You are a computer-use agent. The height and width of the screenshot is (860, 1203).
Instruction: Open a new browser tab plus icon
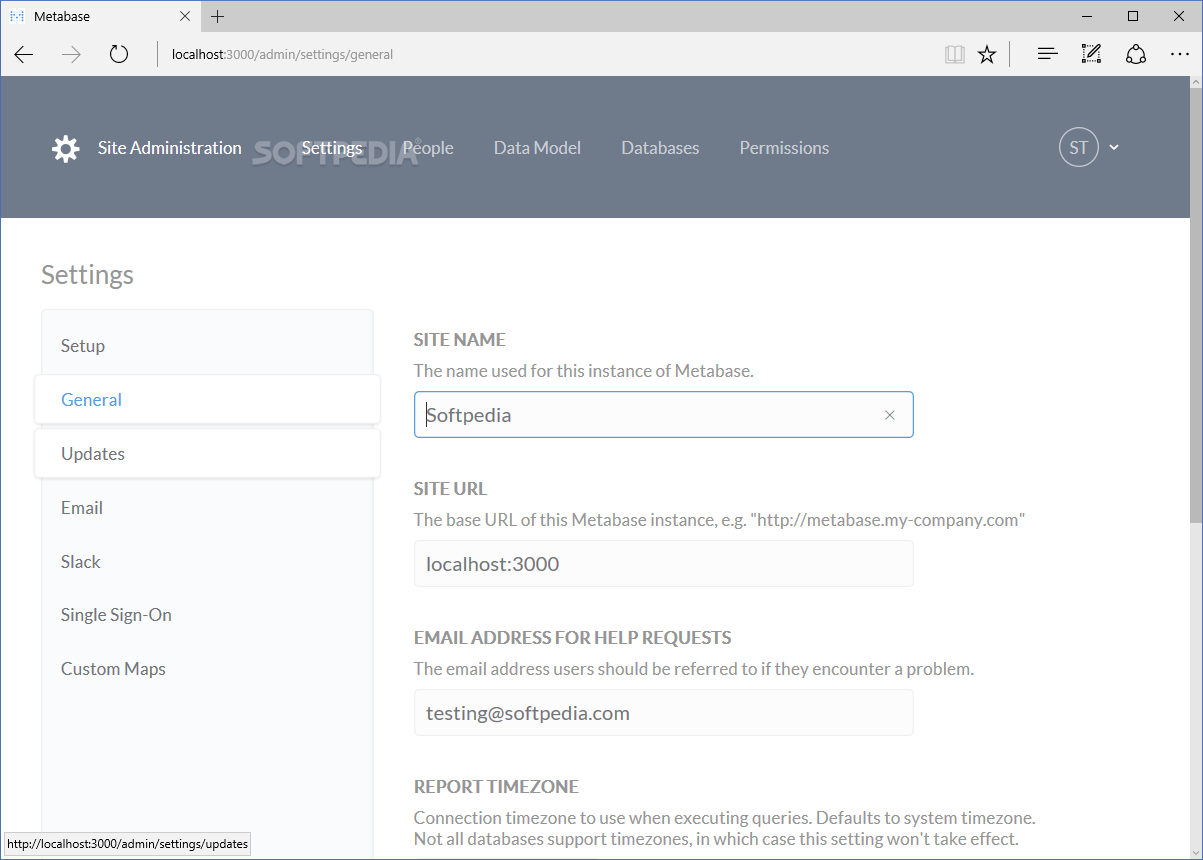pyautogui.click(x=217, y=16)
